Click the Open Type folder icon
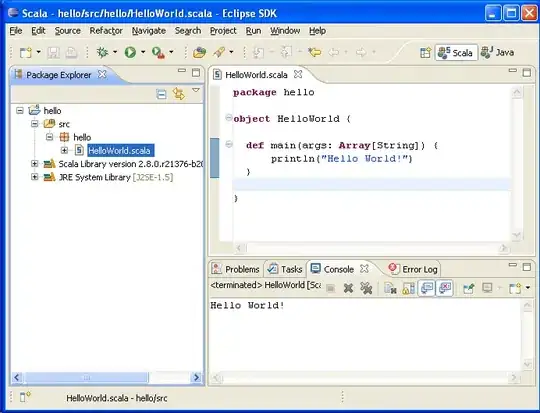The width and height of the screenshot is (540, 413). [x=199, y=52]
